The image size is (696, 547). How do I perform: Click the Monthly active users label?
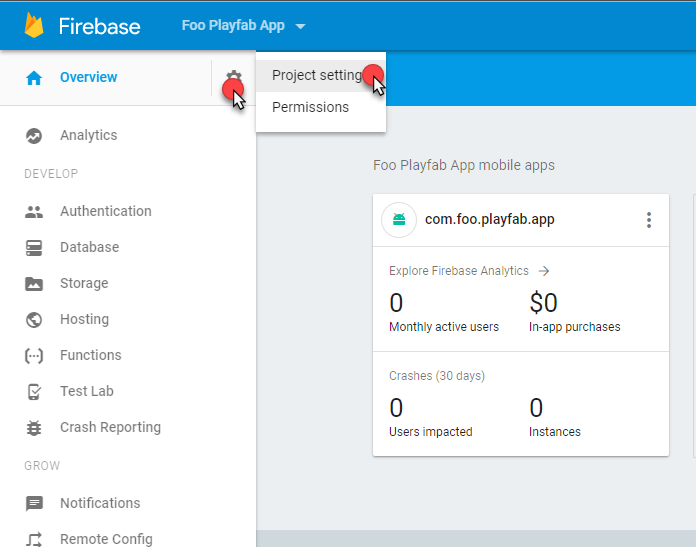[x=444, y=327]
